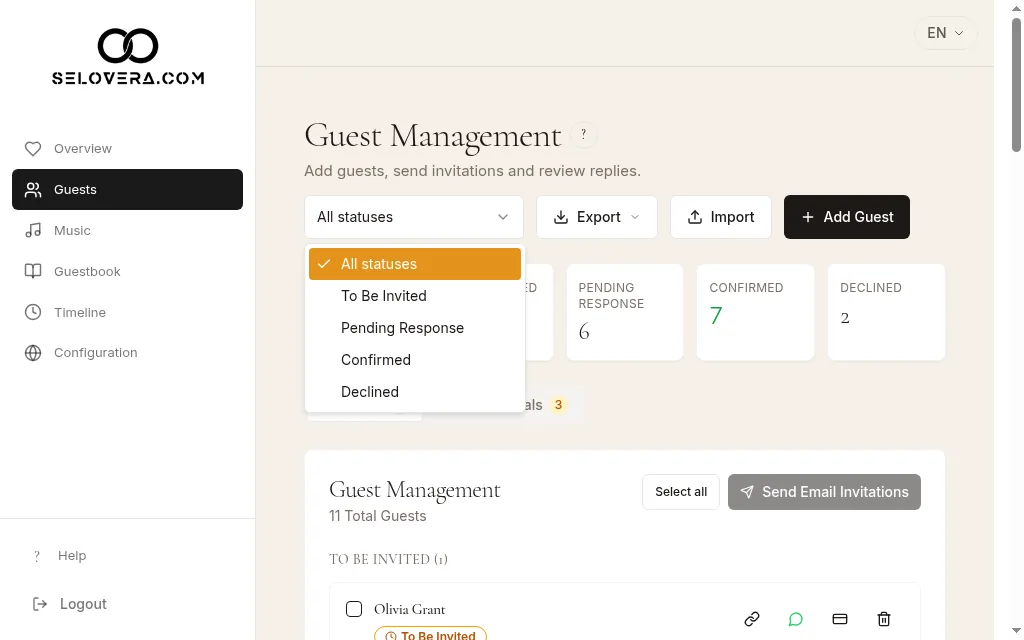Viewport: 1024px width, 640px height.
Task: Click the logout arrow icon
Action: click(x=40, y=604)
